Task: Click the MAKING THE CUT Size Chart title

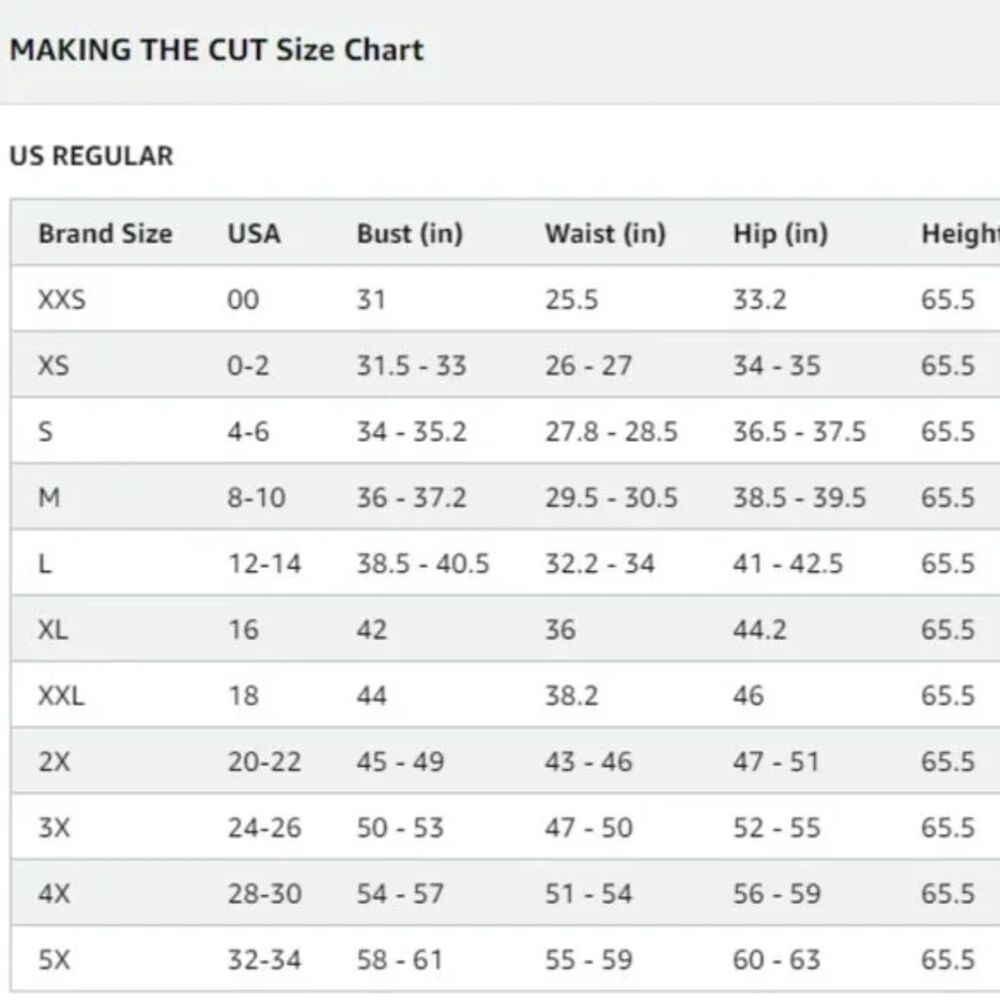Action: pyautogui.click(x=217, y=50)
